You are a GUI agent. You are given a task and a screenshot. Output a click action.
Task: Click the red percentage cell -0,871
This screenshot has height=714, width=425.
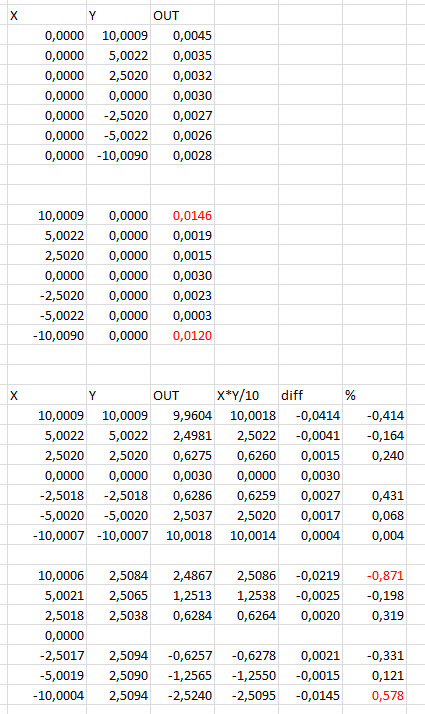pyautogui.click(x=374, y=576)
